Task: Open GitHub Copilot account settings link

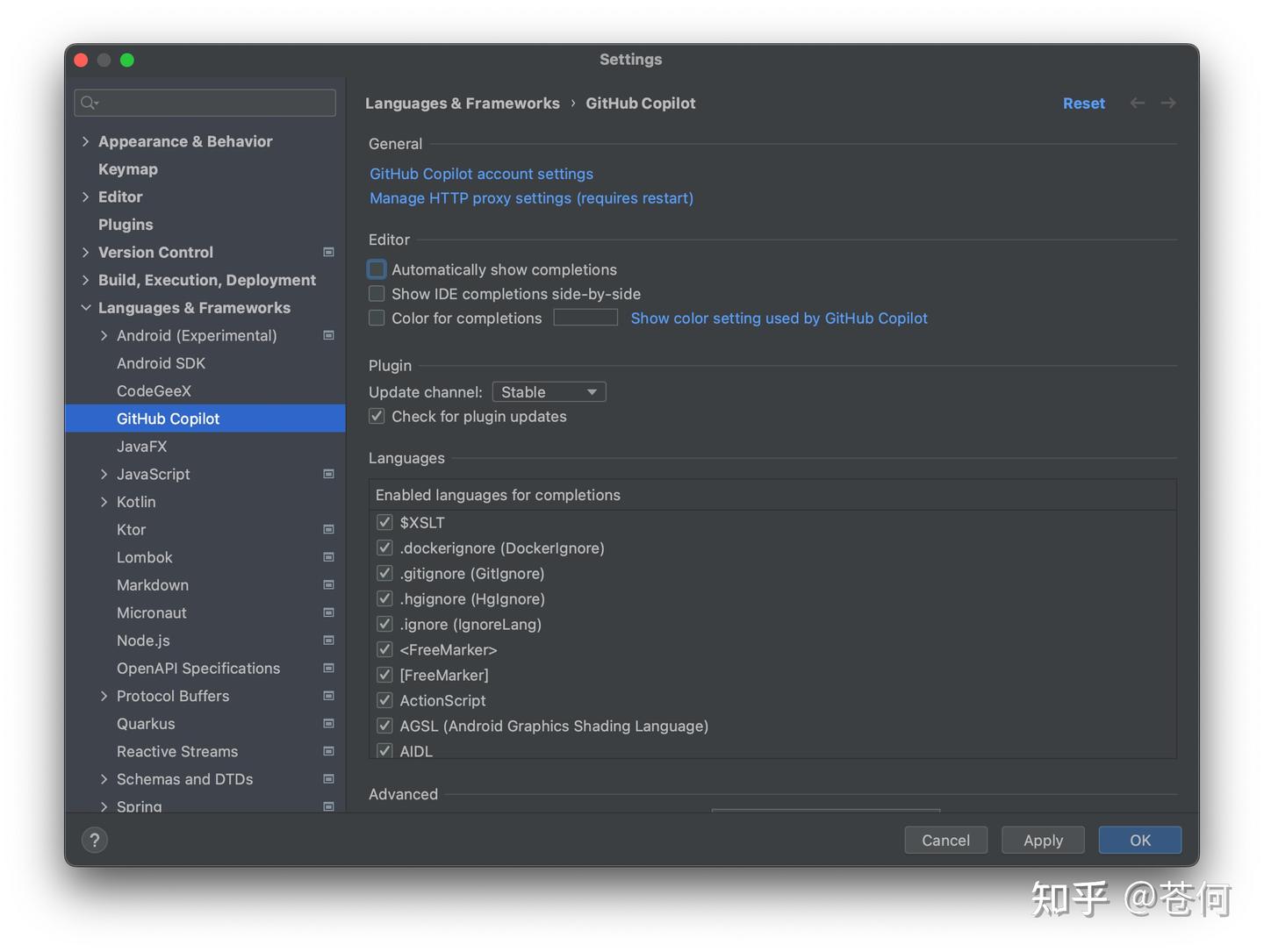Action: (481, 174)
